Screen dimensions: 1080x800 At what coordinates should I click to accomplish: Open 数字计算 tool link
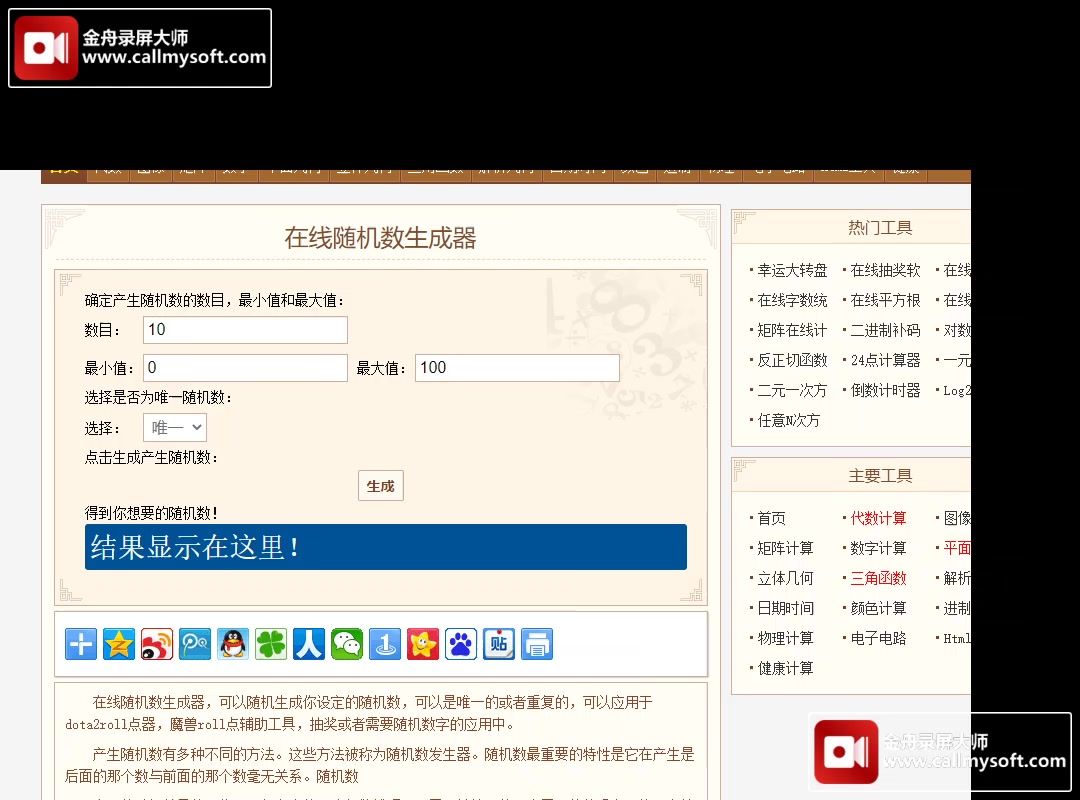point(878,548)
